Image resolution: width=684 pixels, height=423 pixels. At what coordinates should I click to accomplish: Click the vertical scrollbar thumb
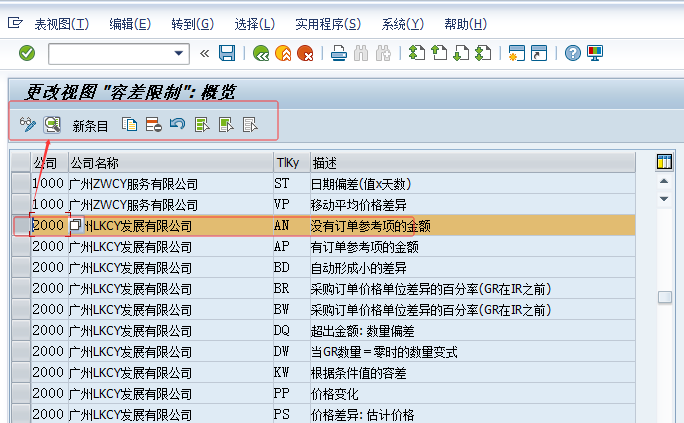click(x=664, y=297)
